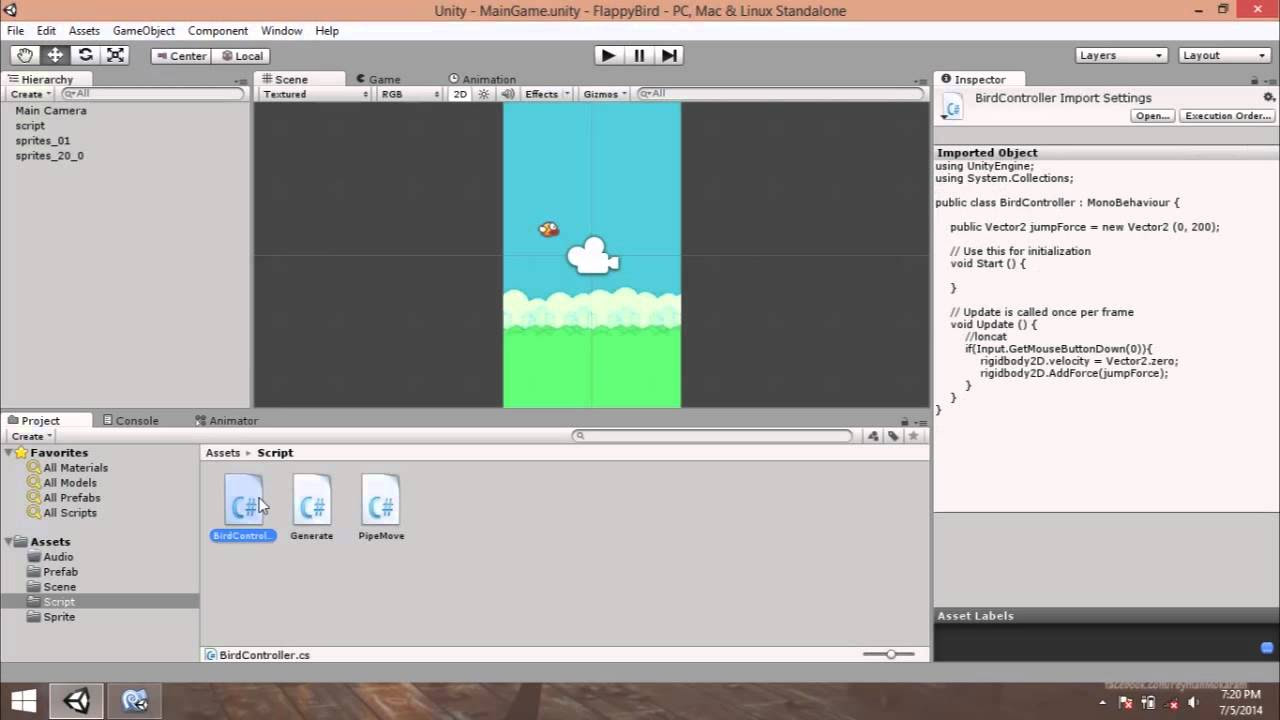Select the Move tool in toolbar
The height and width of the screenshot is (720, 1280).
pos(55,56)
